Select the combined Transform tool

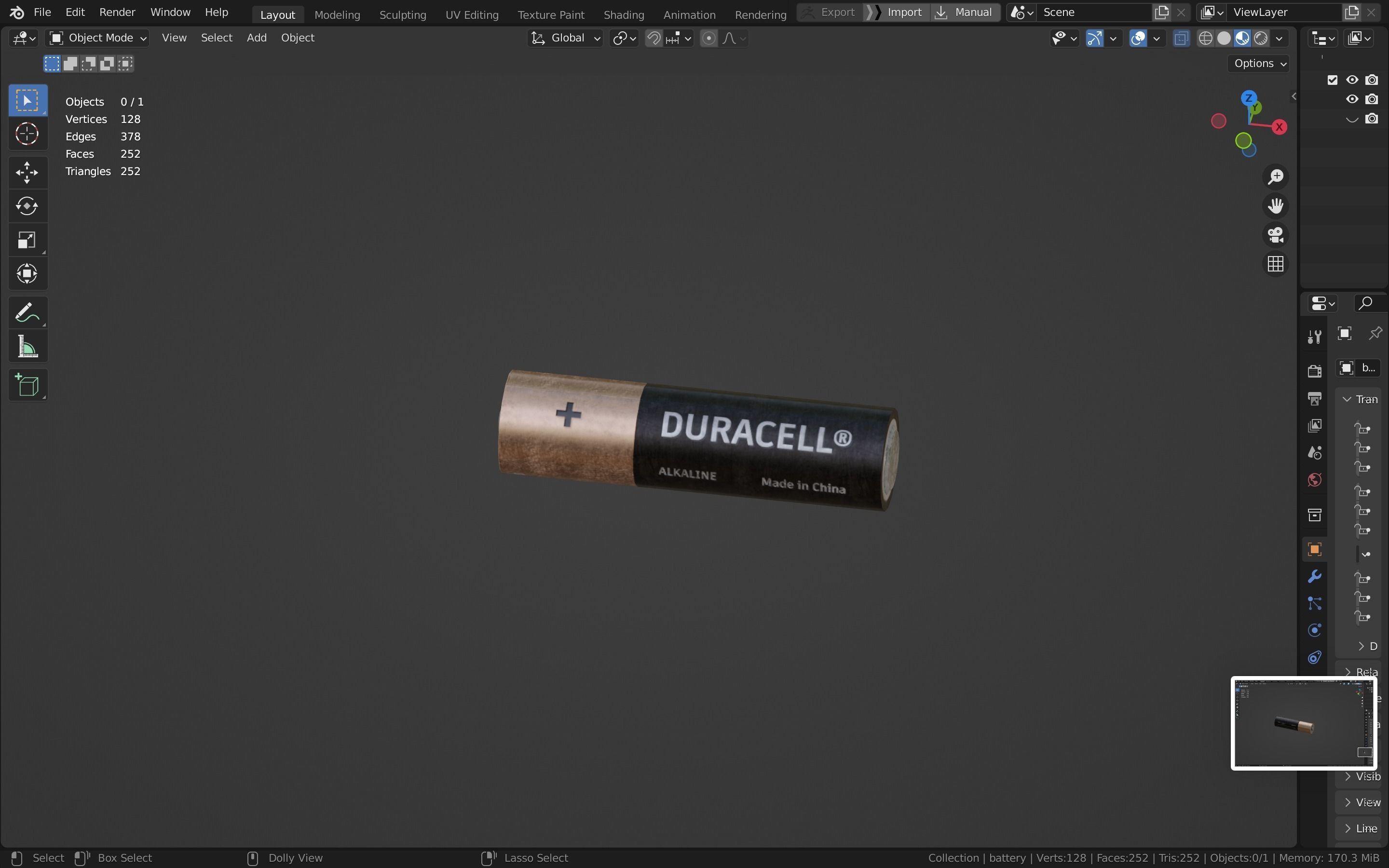(27, 273)
